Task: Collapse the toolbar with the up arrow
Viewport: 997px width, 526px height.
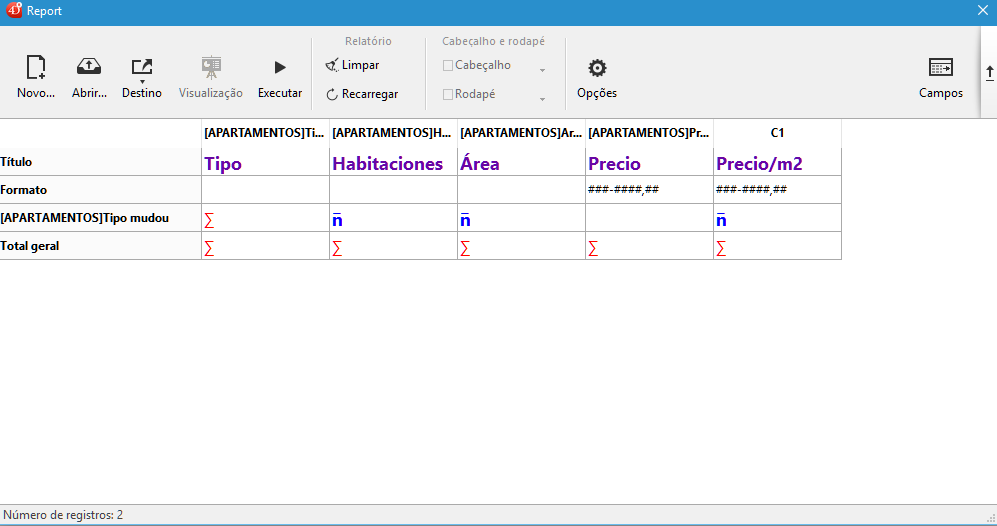Action: 989,73
